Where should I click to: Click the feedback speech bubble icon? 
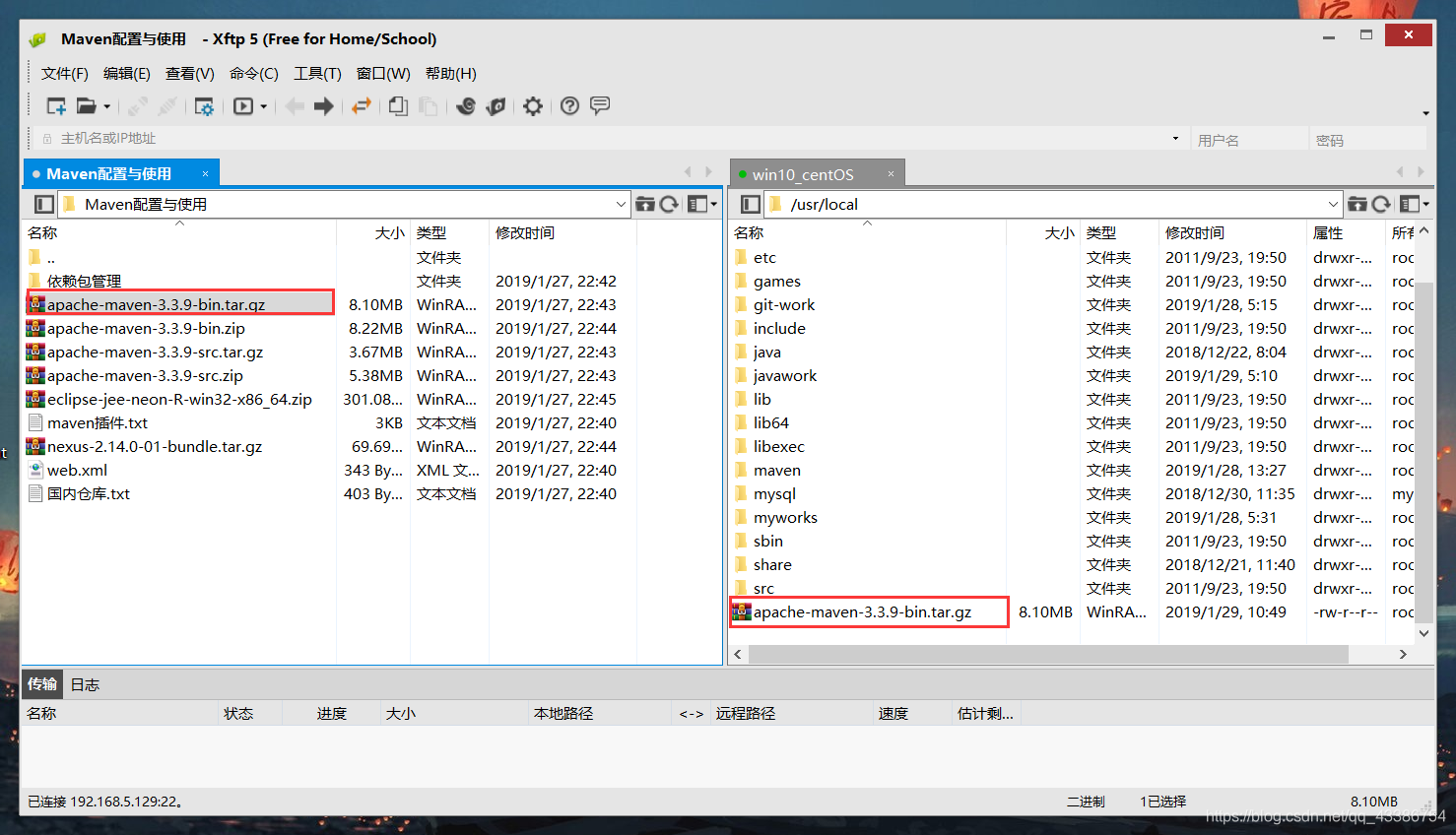tap(600, 105)
